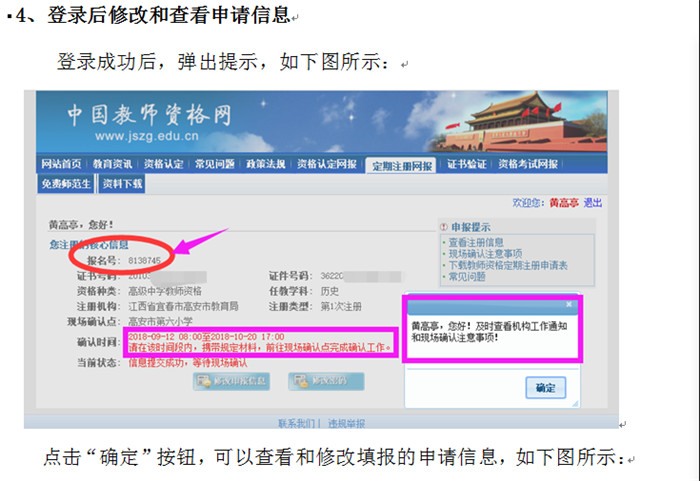Download 教师资格定期注册申请表 via link
This screenshot has height=481, width=700.
click(x=508, y=265)
